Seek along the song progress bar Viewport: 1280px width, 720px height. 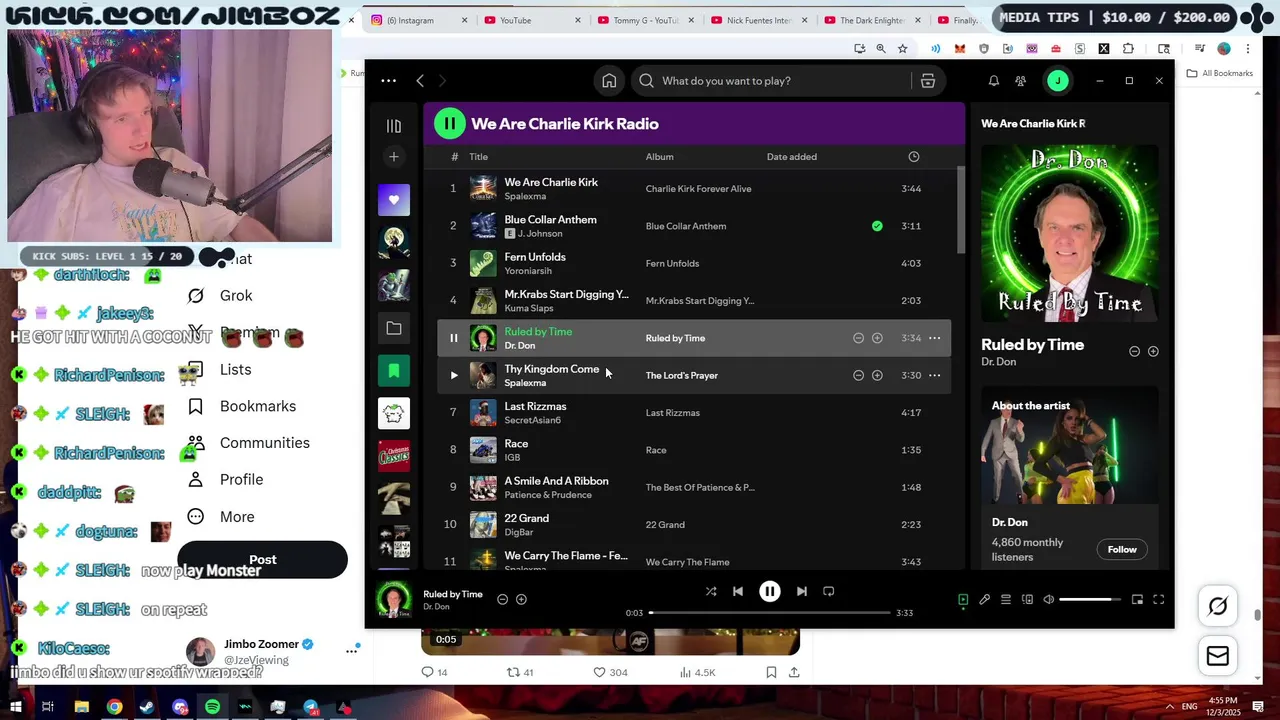[770, 612]
